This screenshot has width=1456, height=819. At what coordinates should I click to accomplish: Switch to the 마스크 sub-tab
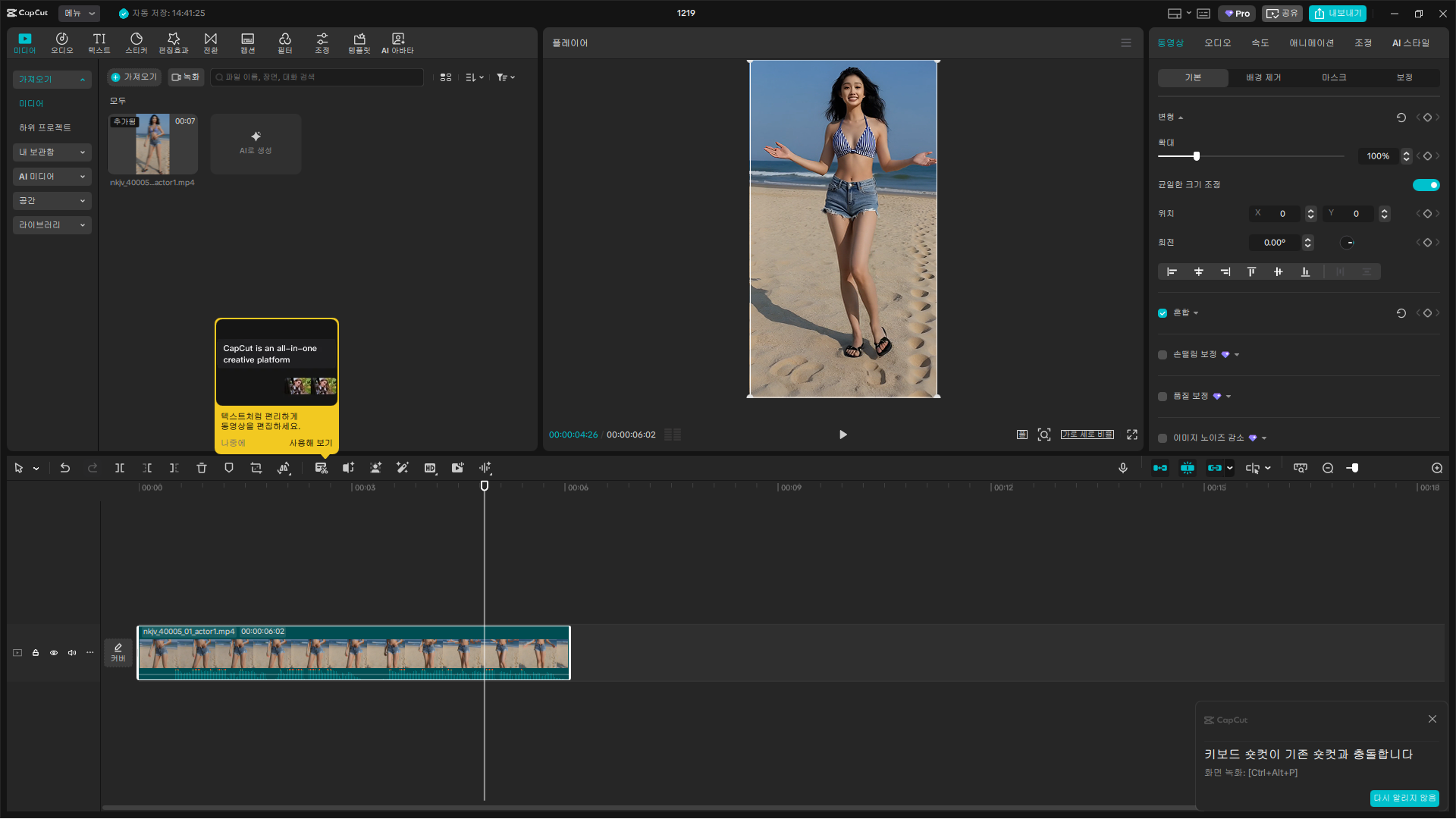tap(1334, 78)
